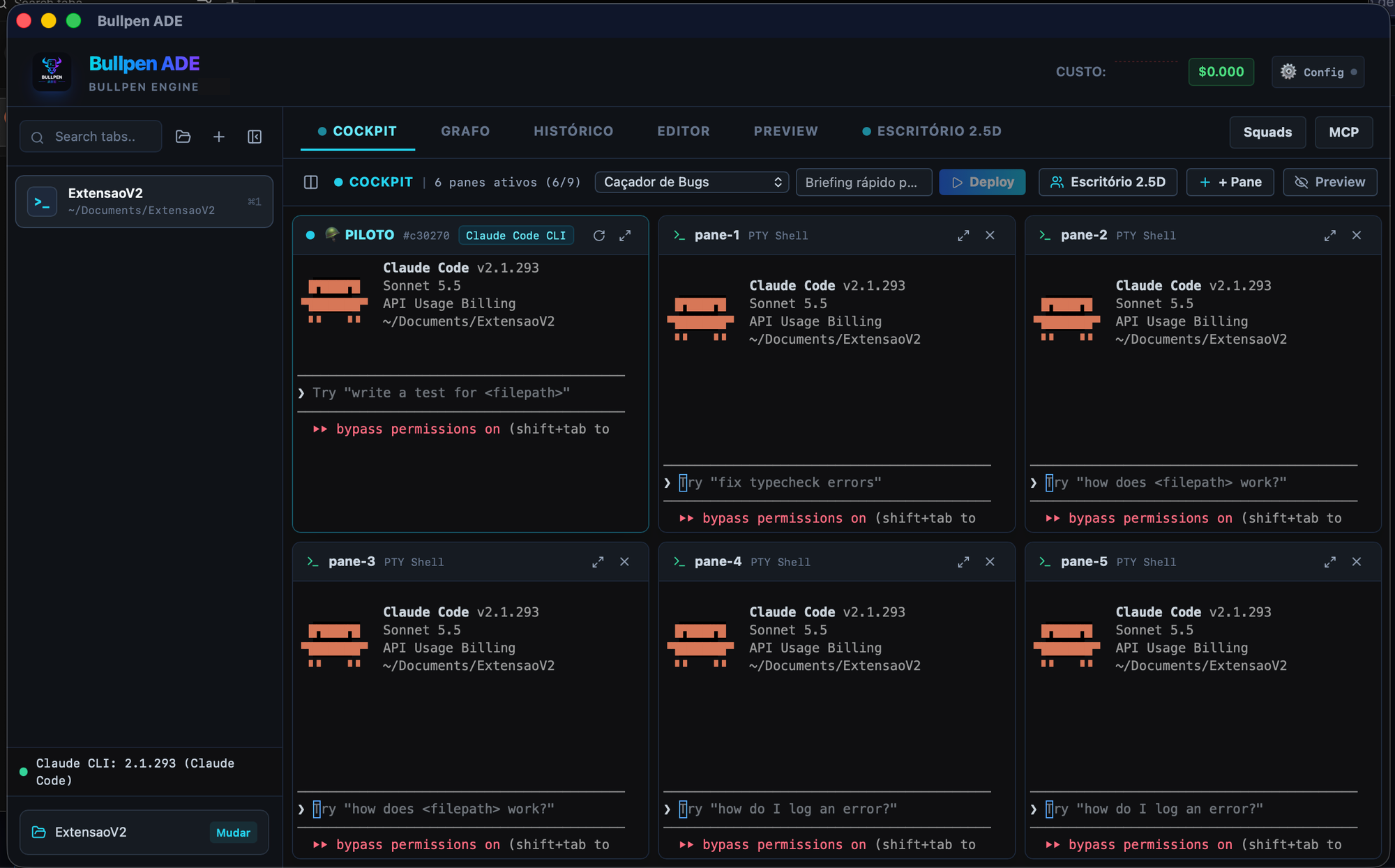Close pane-4

pos(990,562)
